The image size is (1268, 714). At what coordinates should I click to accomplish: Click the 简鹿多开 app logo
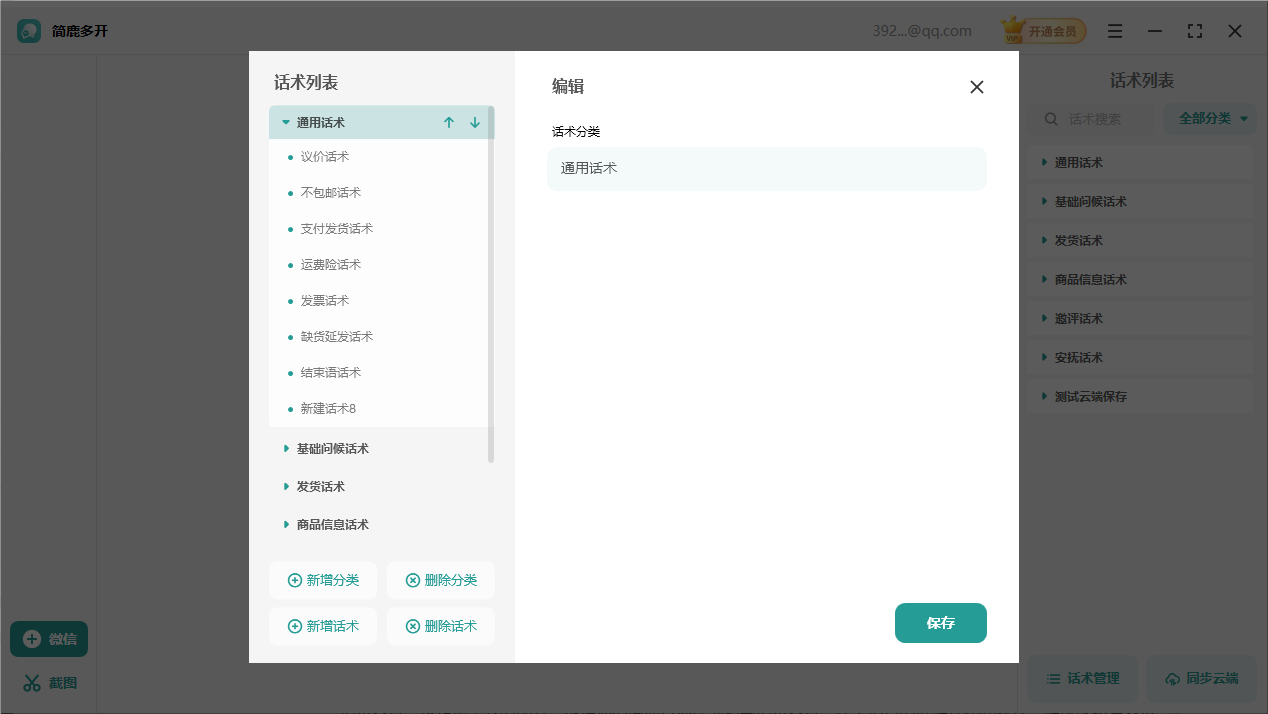coord(29,31)
